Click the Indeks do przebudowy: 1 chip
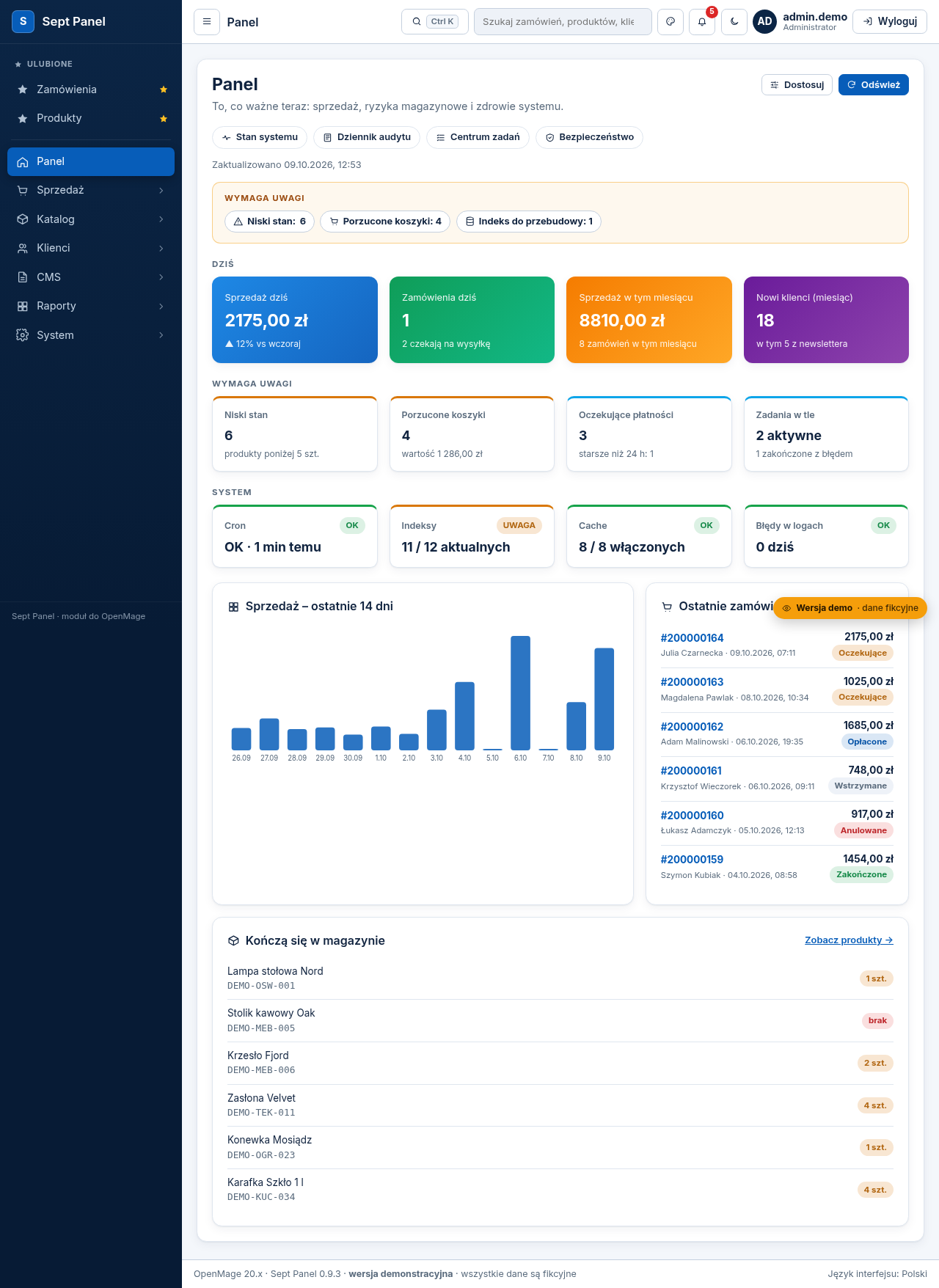The height and width of the screenshot is (1288, 939). point(529,222)
